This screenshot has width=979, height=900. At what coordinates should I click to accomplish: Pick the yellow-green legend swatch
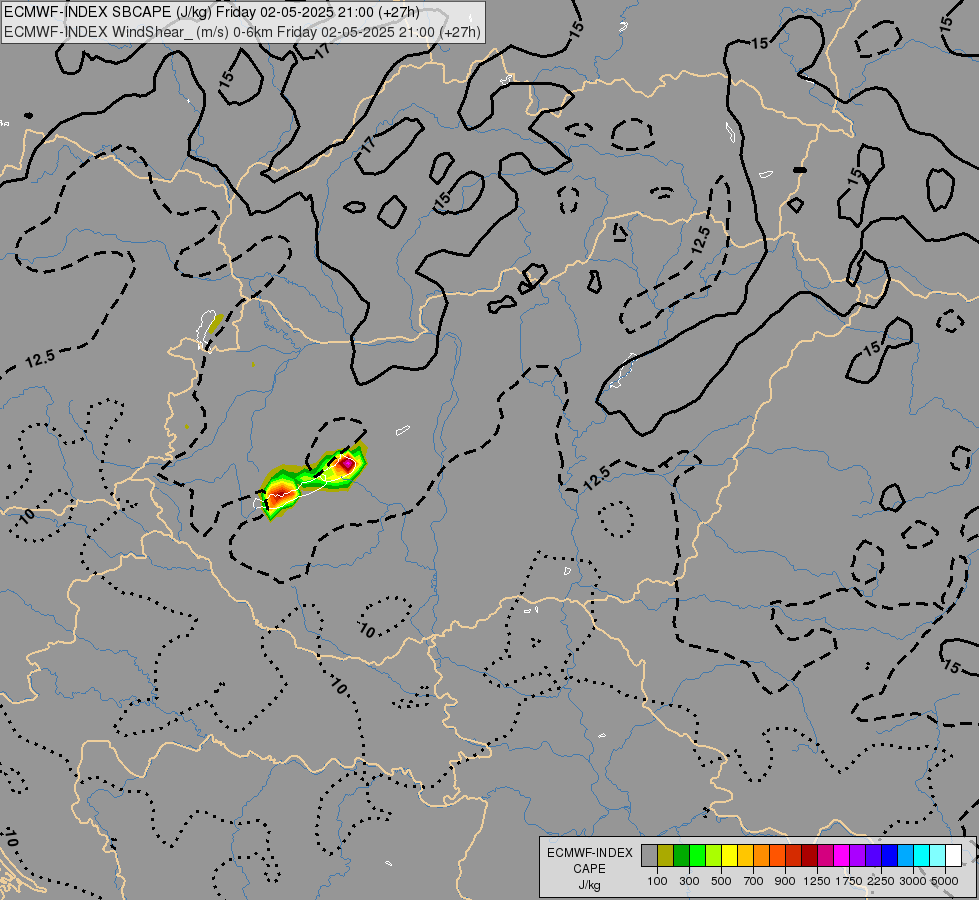[x=713, y=856]
